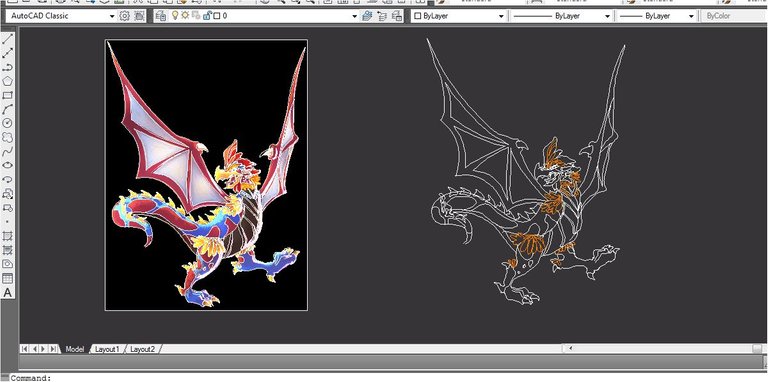The width and height of the screenshot is (768, 382).
Task: Select the Point tool
Action: [x=7, y=222]
